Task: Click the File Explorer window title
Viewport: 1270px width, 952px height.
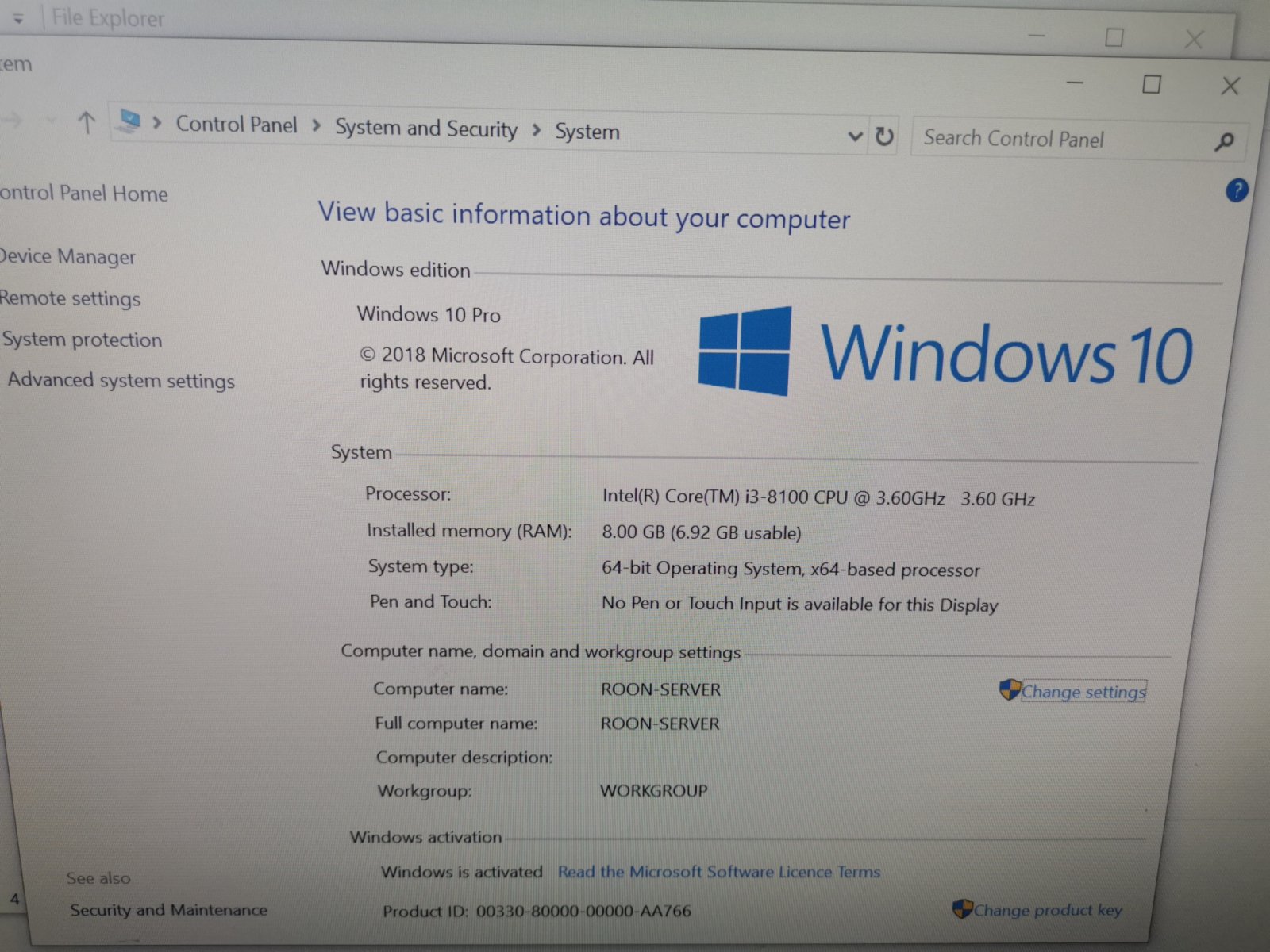Action: click(x=107, y=17)
